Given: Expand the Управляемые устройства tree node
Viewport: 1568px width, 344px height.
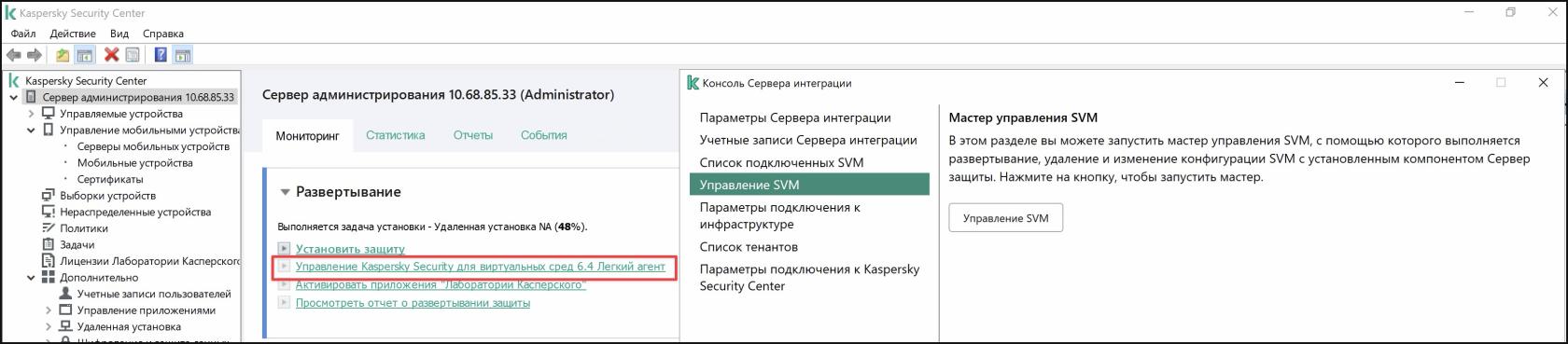Looking at the screenshot, I should [x=31, y=114].
